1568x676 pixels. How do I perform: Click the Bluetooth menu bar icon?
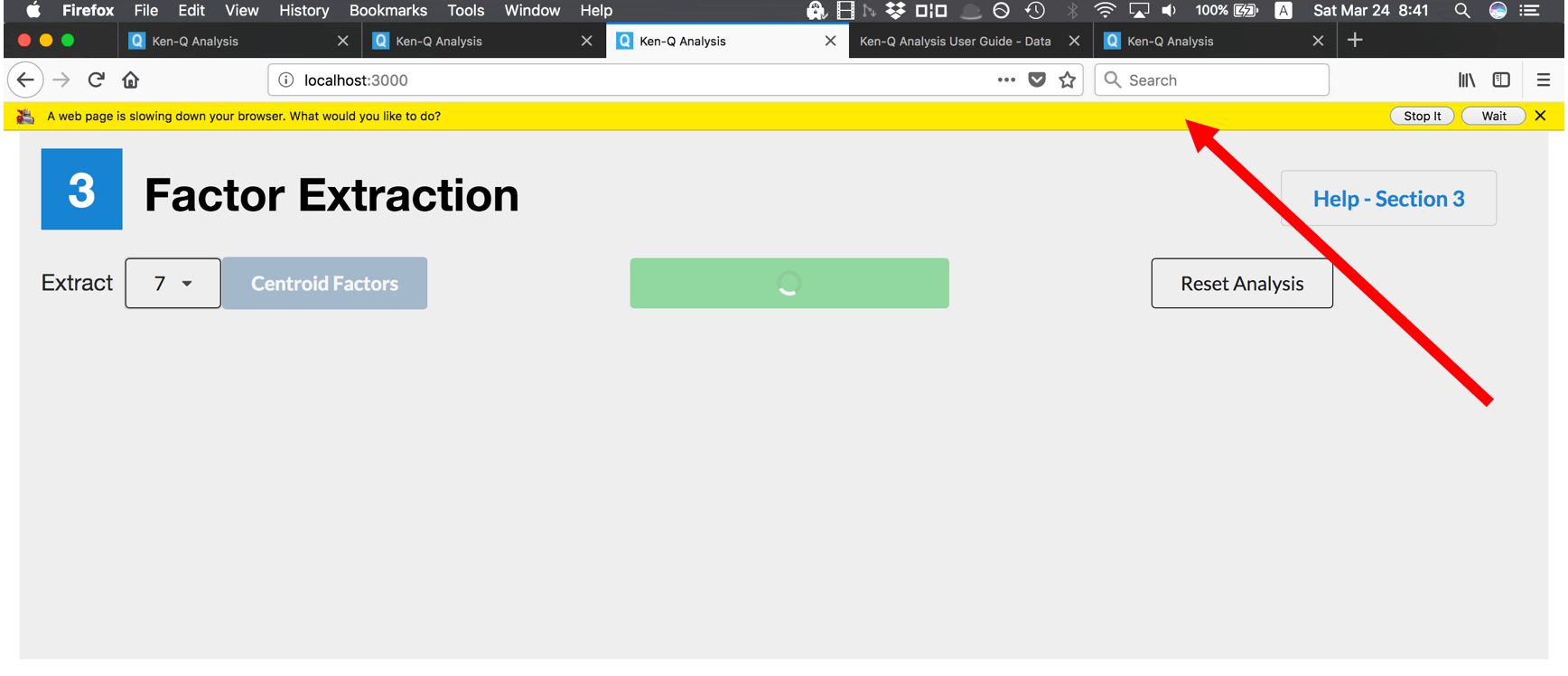coord(1072,10)
